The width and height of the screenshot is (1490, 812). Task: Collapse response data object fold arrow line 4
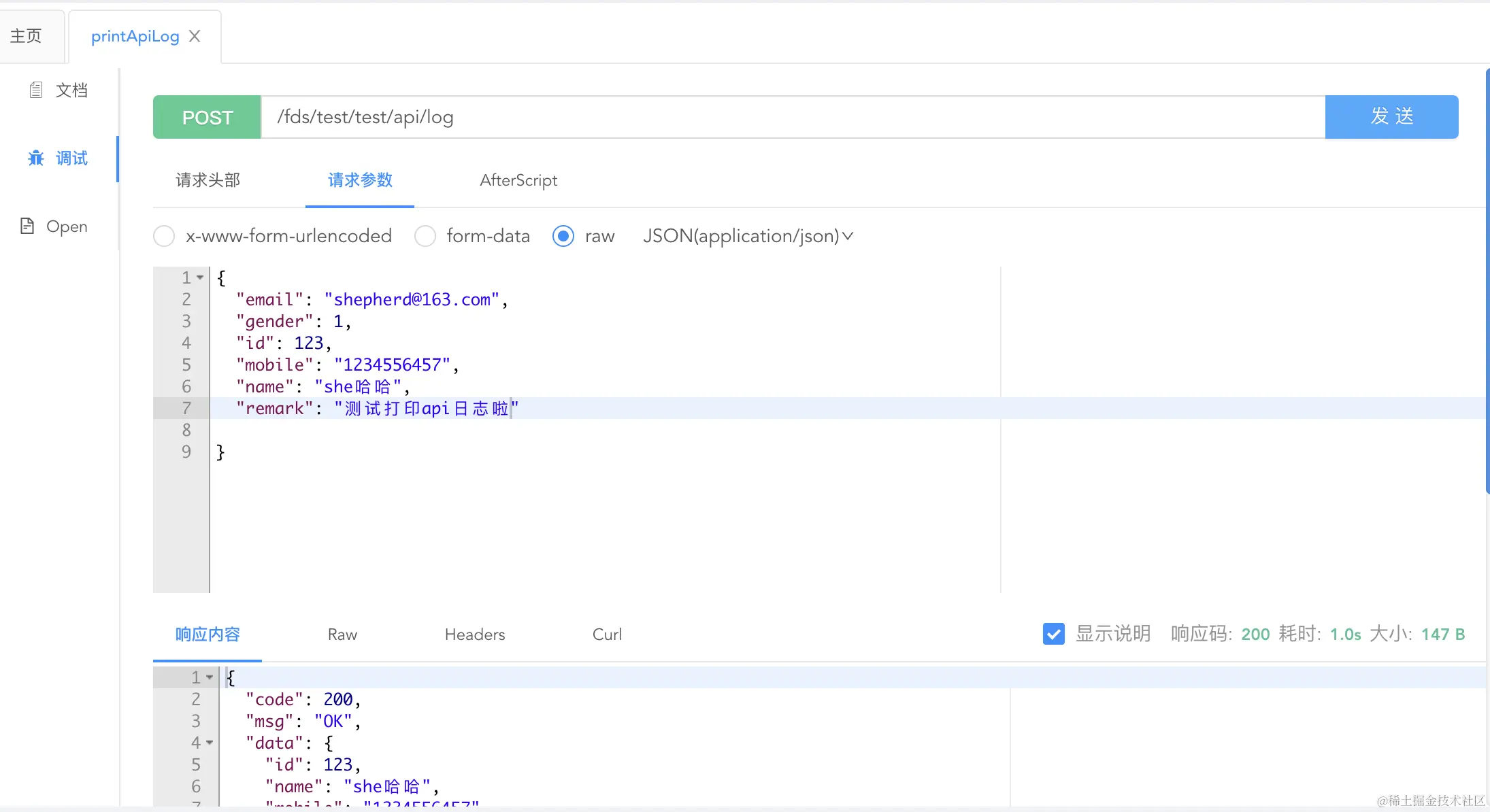point(210,743)
